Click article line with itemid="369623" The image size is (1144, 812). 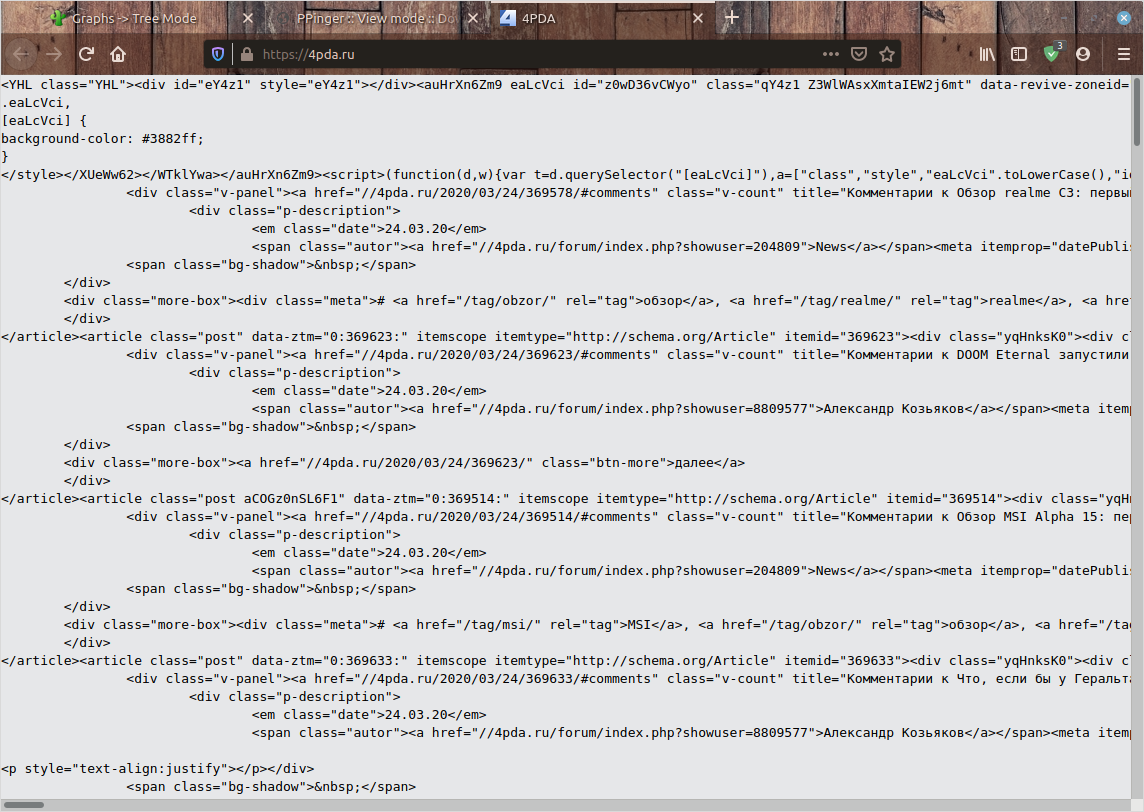pyautogui.click(x=565, y=336)
